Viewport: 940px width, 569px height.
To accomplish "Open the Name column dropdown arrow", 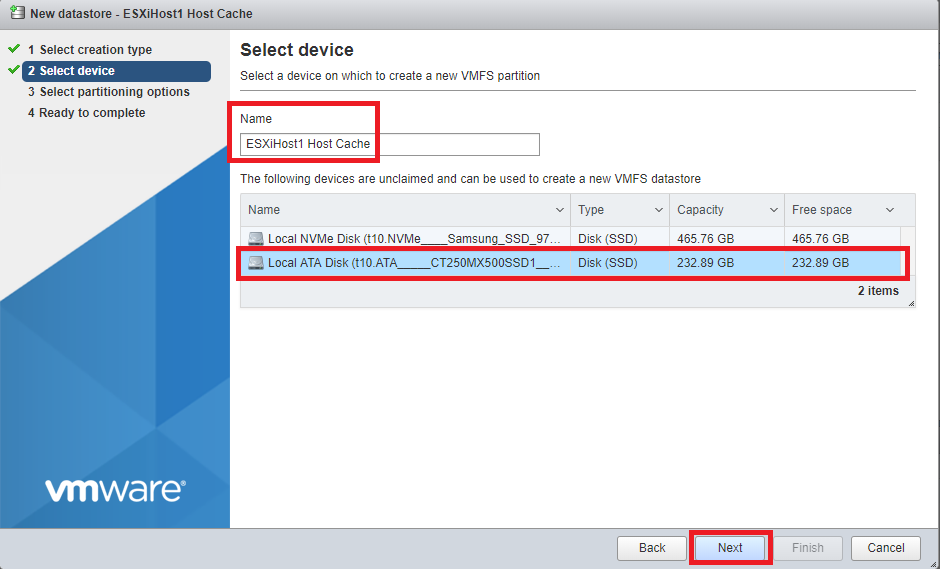I will [x=560, y=210].
